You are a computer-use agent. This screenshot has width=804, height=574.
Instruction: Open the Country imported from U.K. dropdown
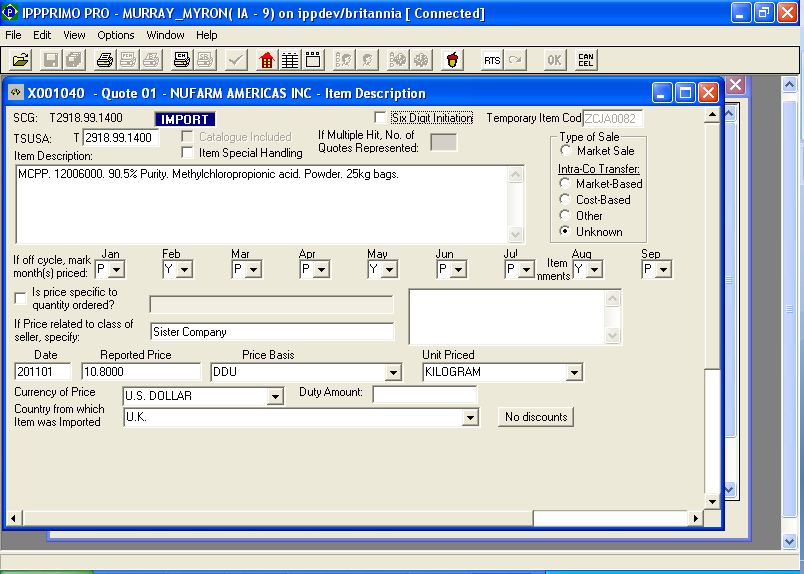point(470,418)
